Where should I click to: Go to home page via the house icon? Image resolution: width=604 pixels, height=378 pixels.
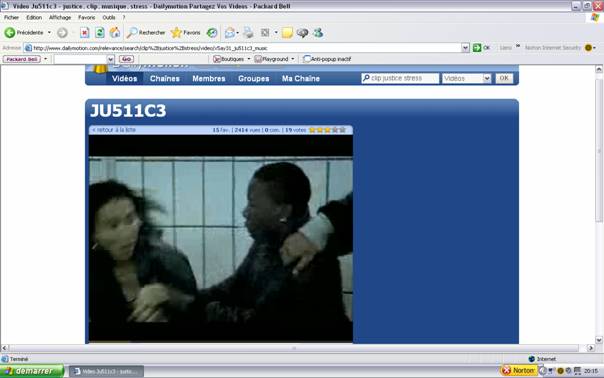[115, 33]
